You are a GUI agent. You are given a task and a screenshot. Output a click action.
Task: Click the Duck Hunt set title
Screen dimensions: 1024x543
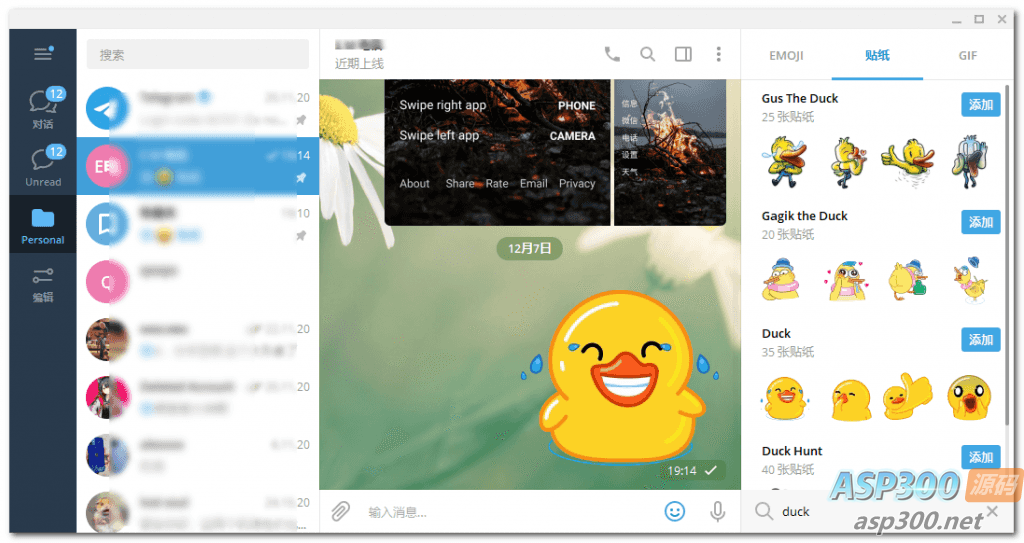point(792,451)
